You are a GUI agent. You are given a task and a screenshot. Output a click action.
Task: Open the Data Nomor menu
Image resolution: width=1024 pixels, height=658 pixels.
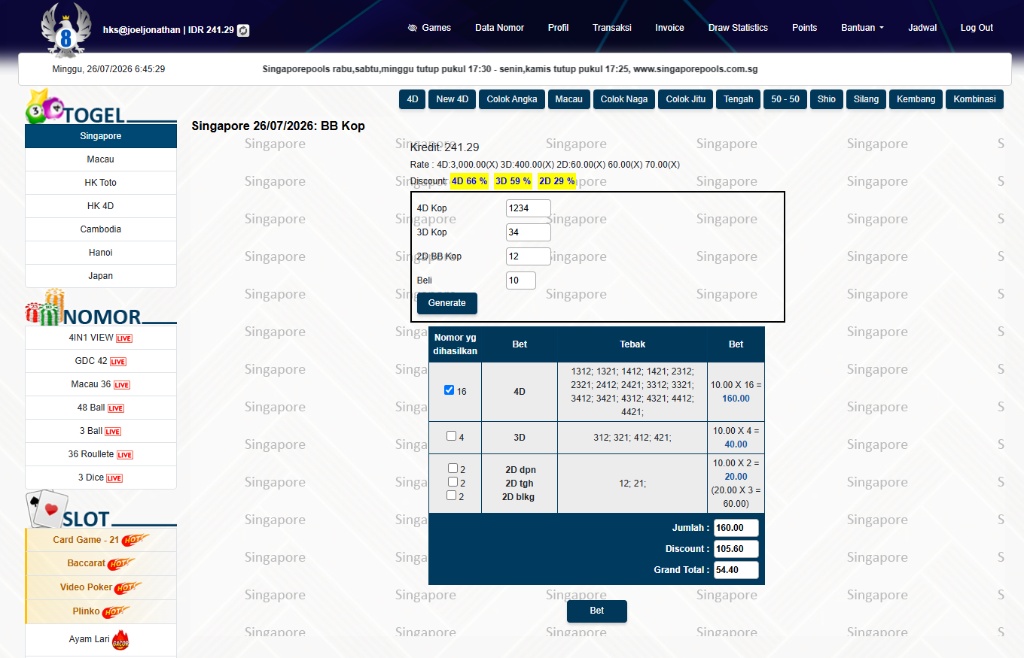tap(499, 27)
